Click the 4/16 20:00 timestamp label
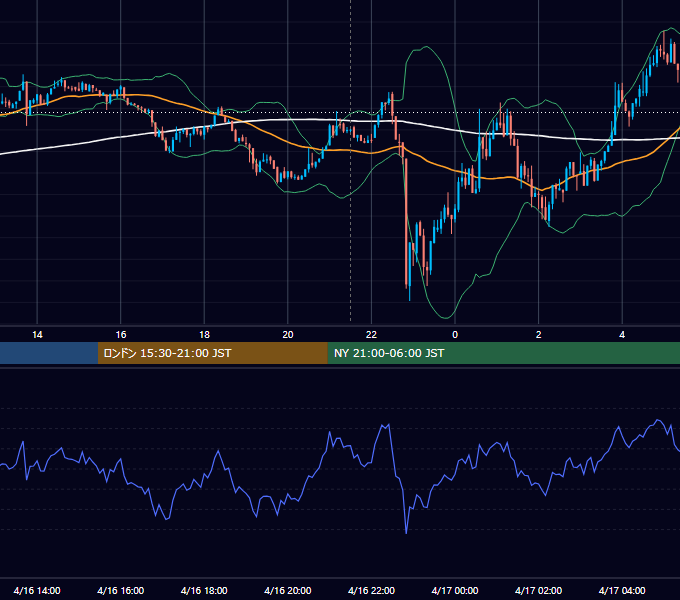Screen dimensions: 680x600 [288, 590]
